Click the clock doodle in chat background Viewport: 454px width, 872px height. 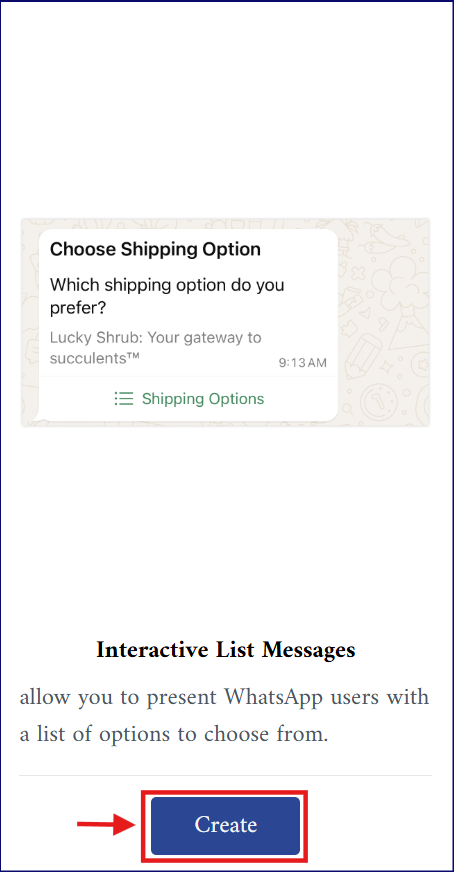pyautogui.click(x=378, y=403)
